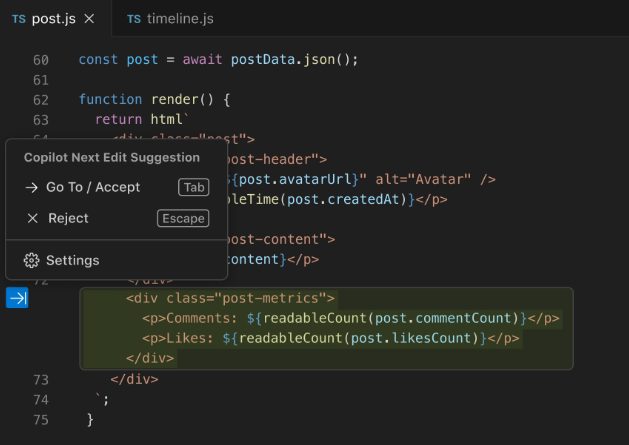Click 'render()' function name
The height and width of the screenshot is (445, 629).
click(x=182, y=100)
